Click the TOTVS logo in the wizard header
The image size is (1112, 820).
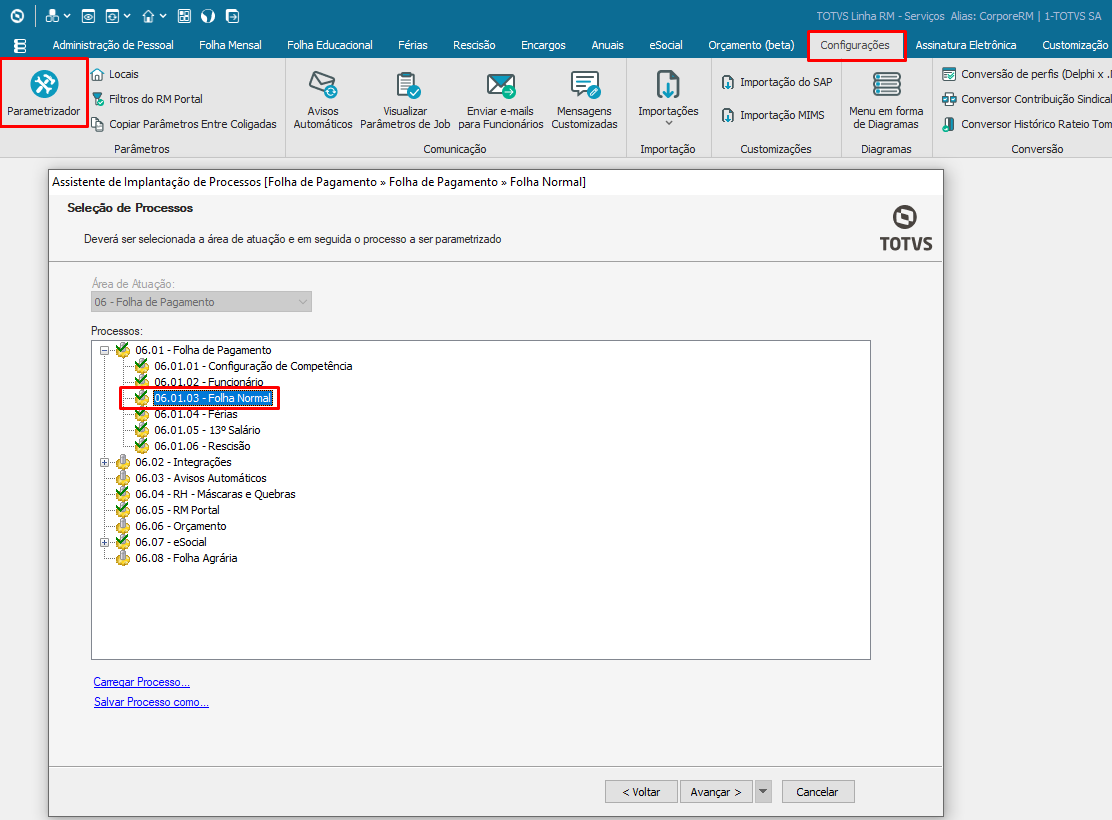tap(906, 228)
